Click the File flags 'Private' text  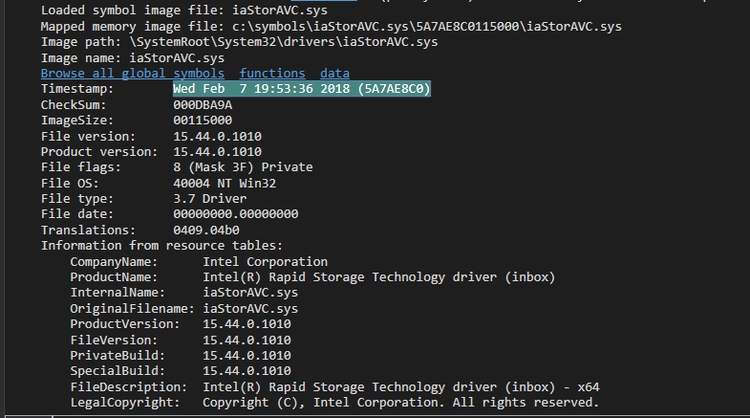pyautogui.click(x=287, y=167)
